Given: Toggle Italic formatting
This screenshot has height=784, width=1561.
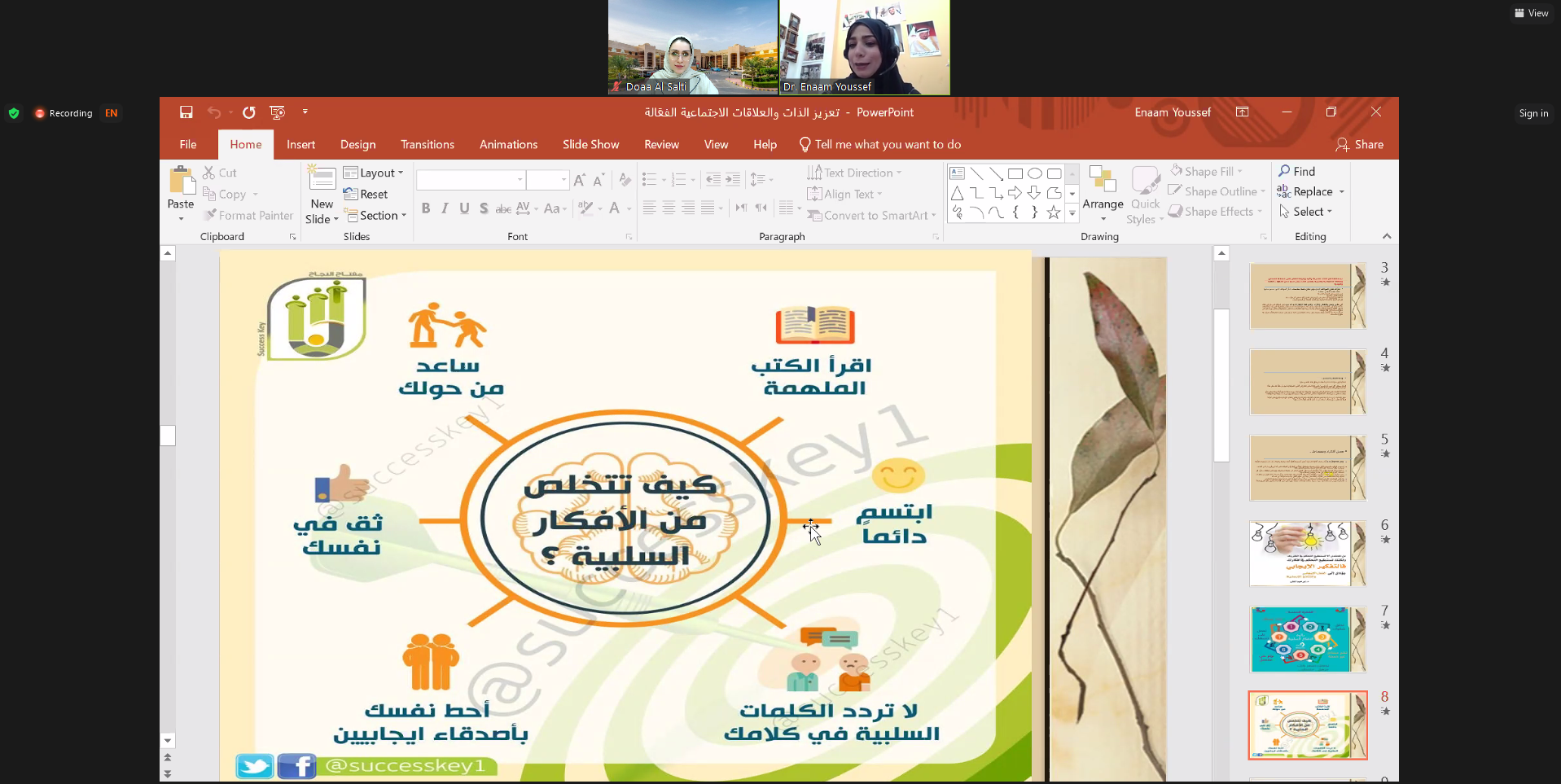Looking at the screenshot, I should click(x=445, y=208).
